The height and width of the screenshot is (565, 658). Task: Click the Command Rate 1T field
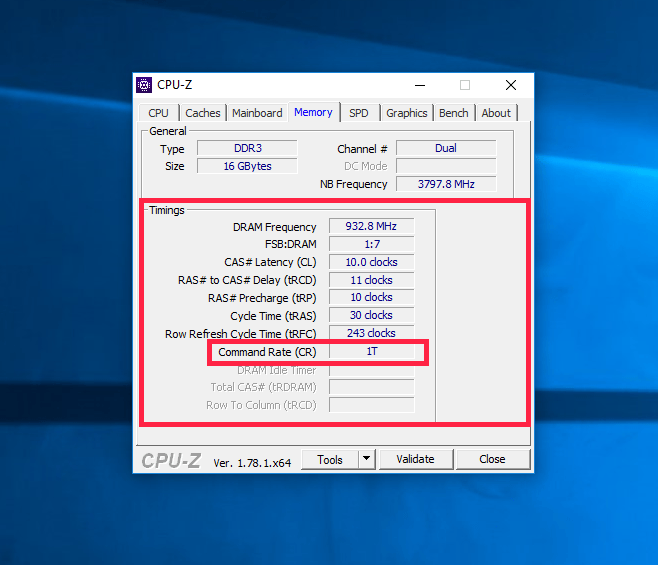(372, 351)
